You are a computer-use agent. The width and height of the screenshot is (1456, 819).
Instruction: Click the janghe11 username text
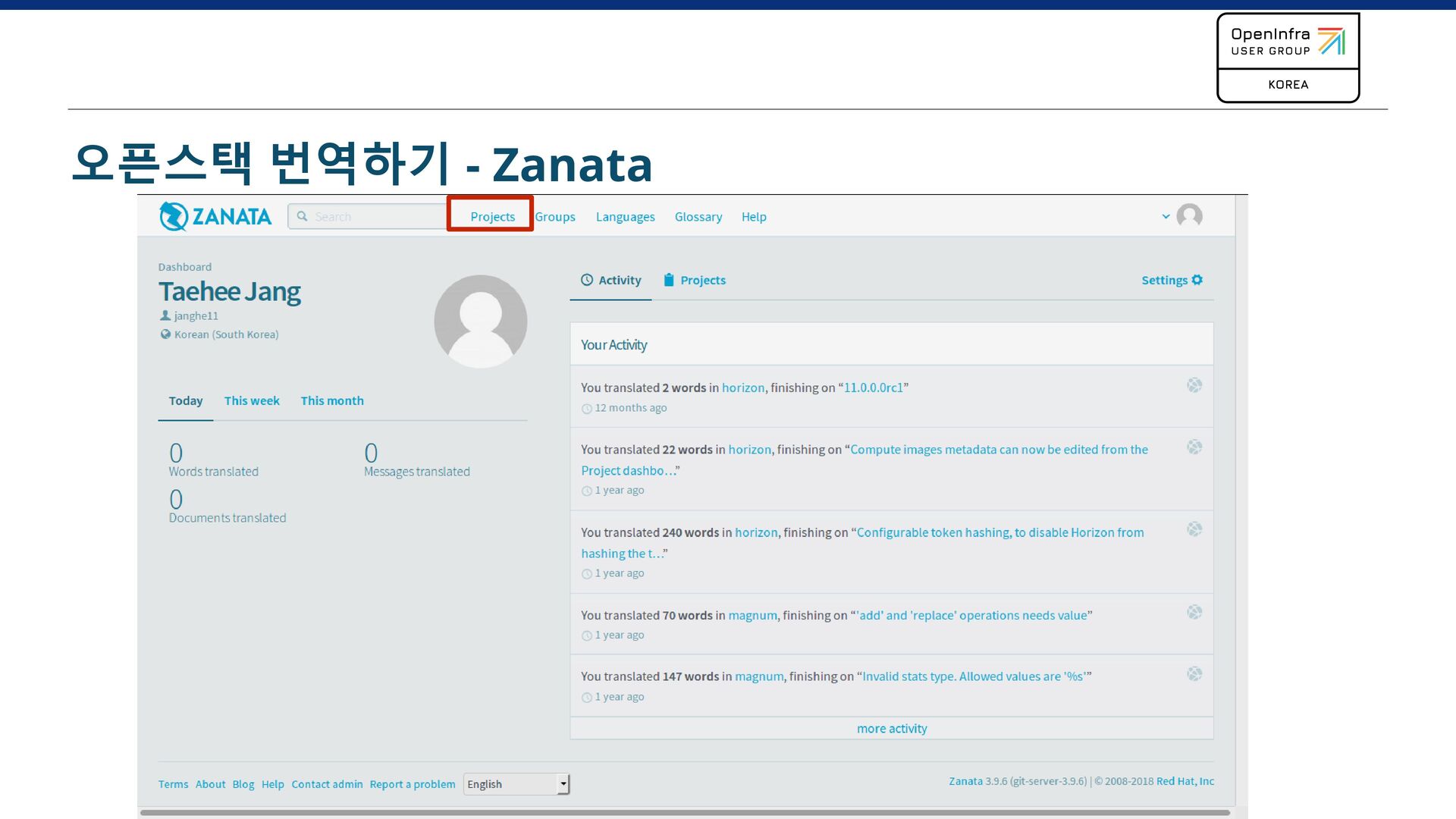click(196, 316)
